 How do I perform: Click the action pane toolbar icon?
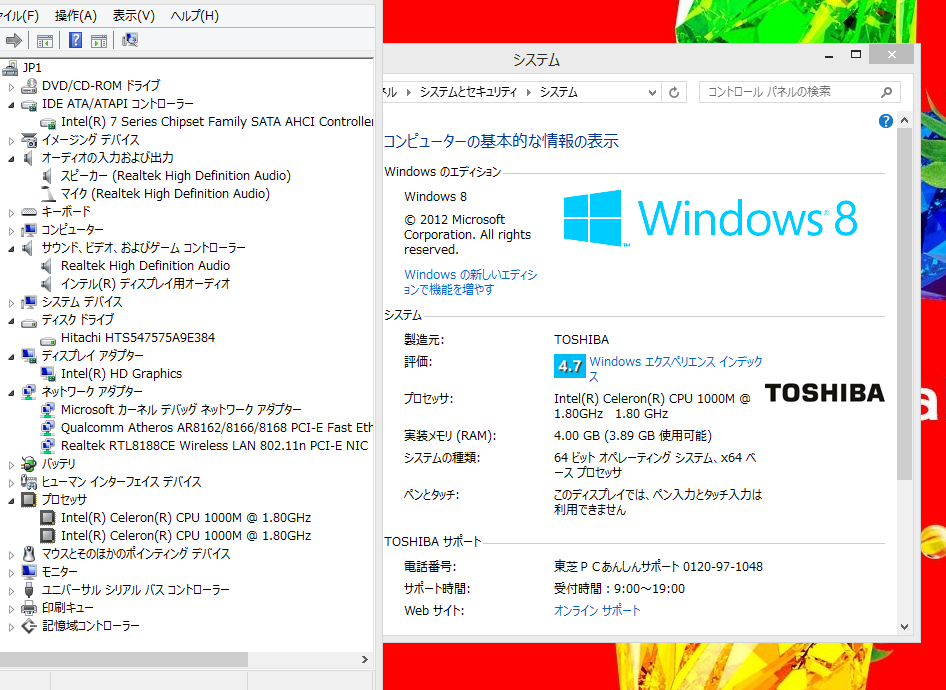click(x=99, y=40)
